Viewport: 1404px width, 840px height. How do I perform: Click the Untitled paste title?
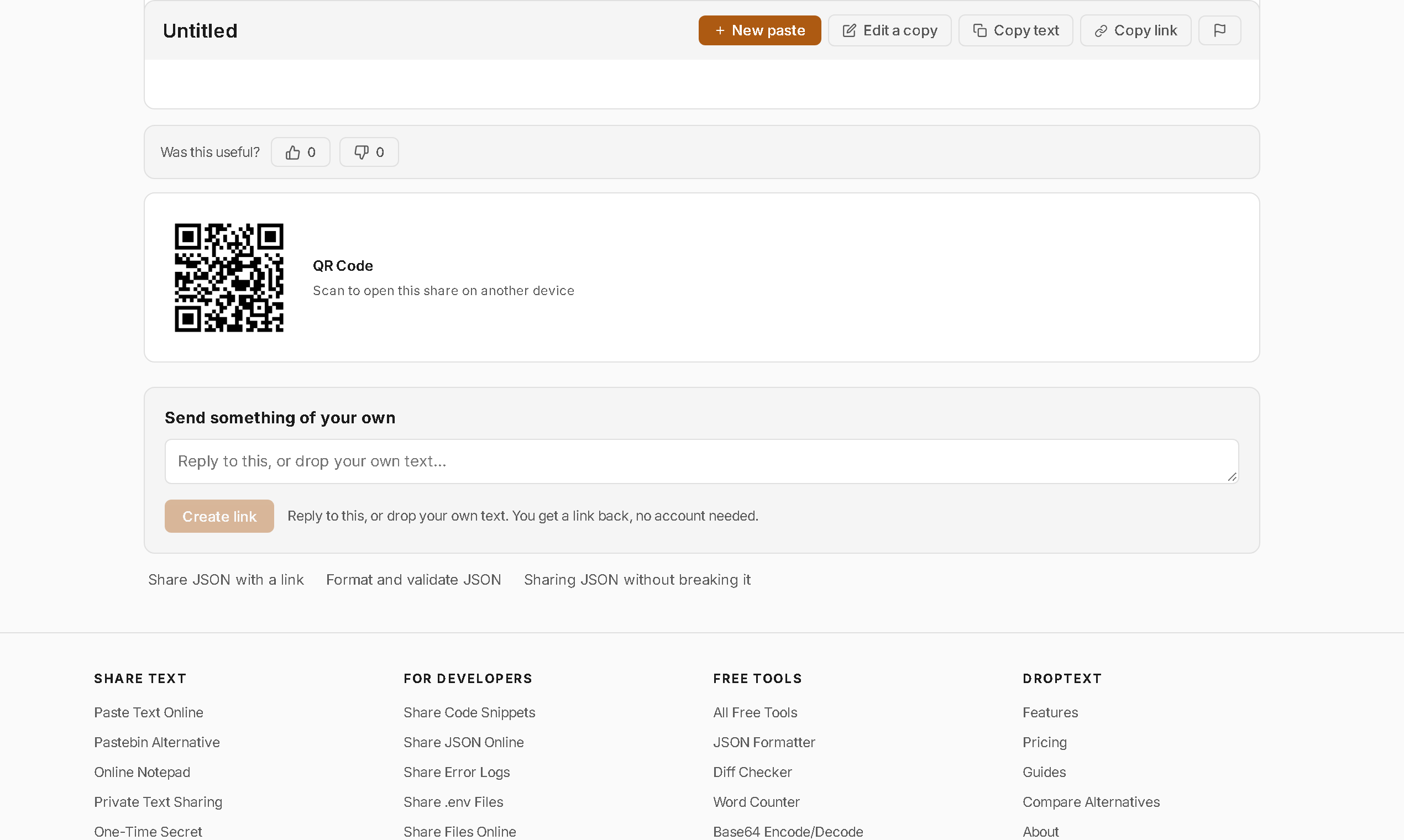[x=200, y=30]
